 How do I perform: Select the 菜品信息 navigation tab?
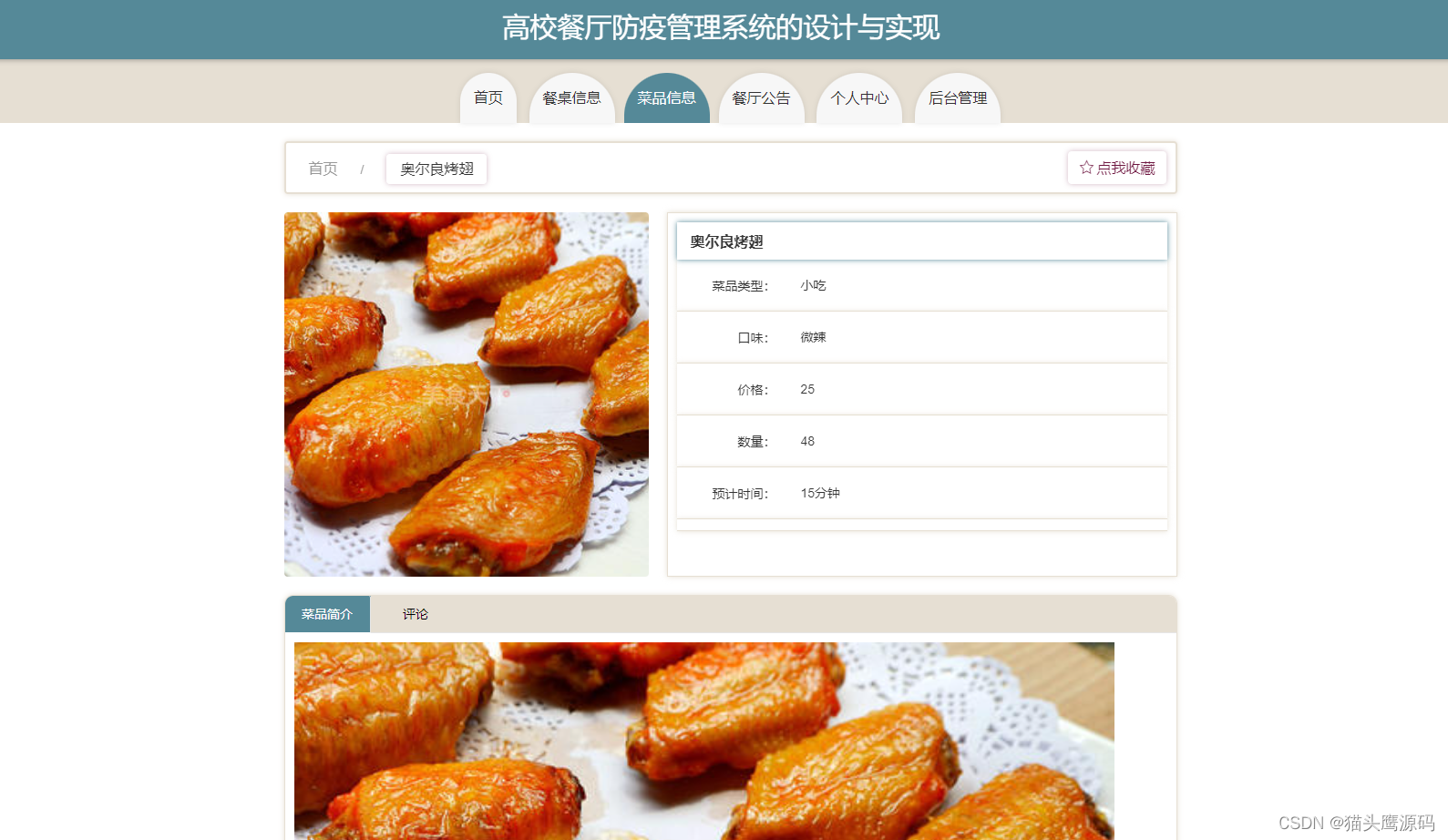click(x=667, y=98)
